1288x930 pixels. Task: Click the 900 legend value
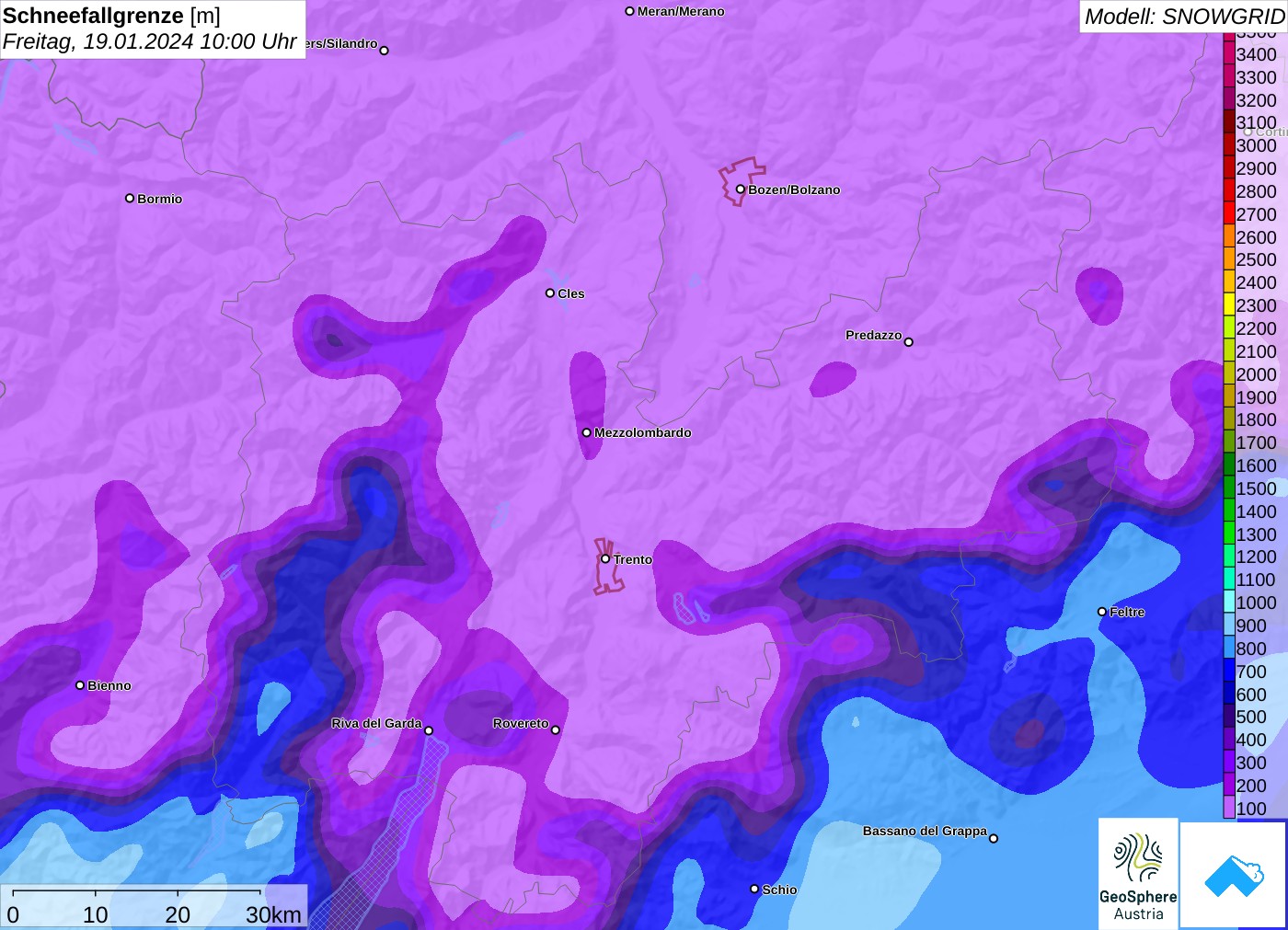pyautogui.click(x=1251, y=626)
